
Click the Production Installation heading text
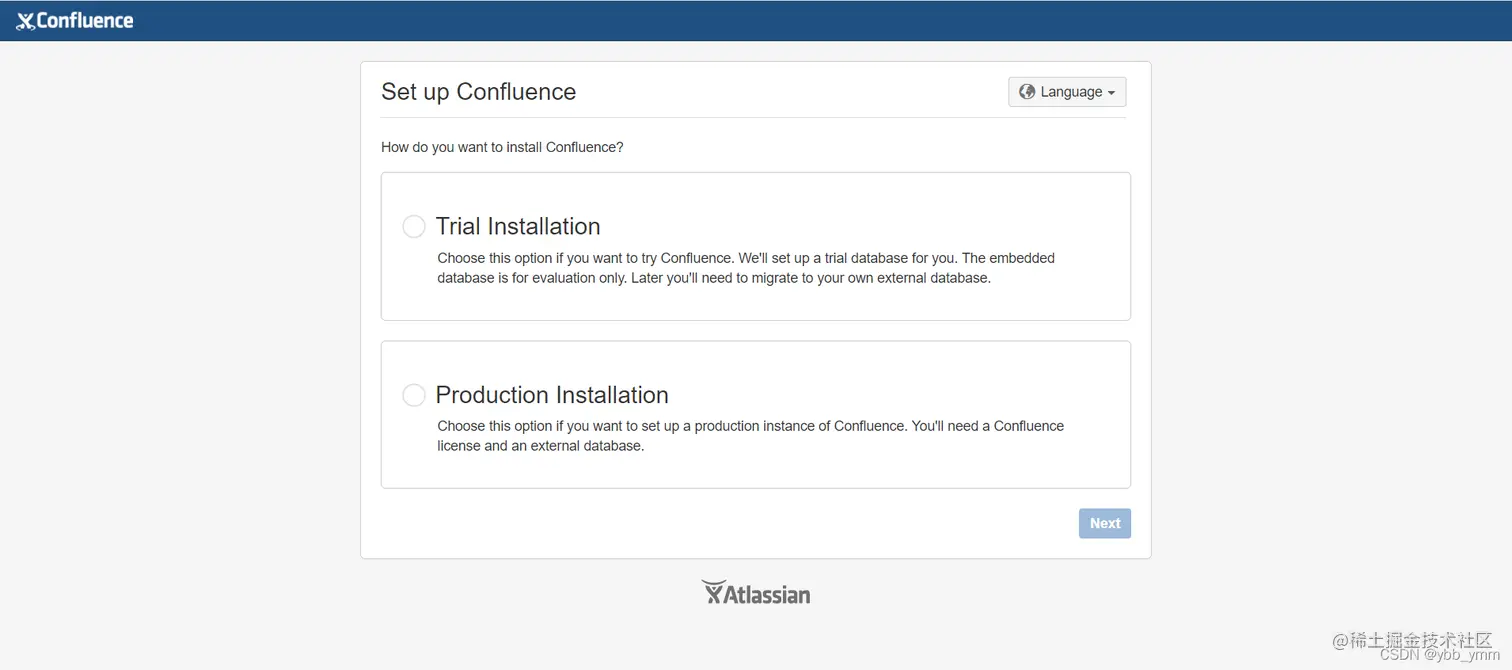552,395
